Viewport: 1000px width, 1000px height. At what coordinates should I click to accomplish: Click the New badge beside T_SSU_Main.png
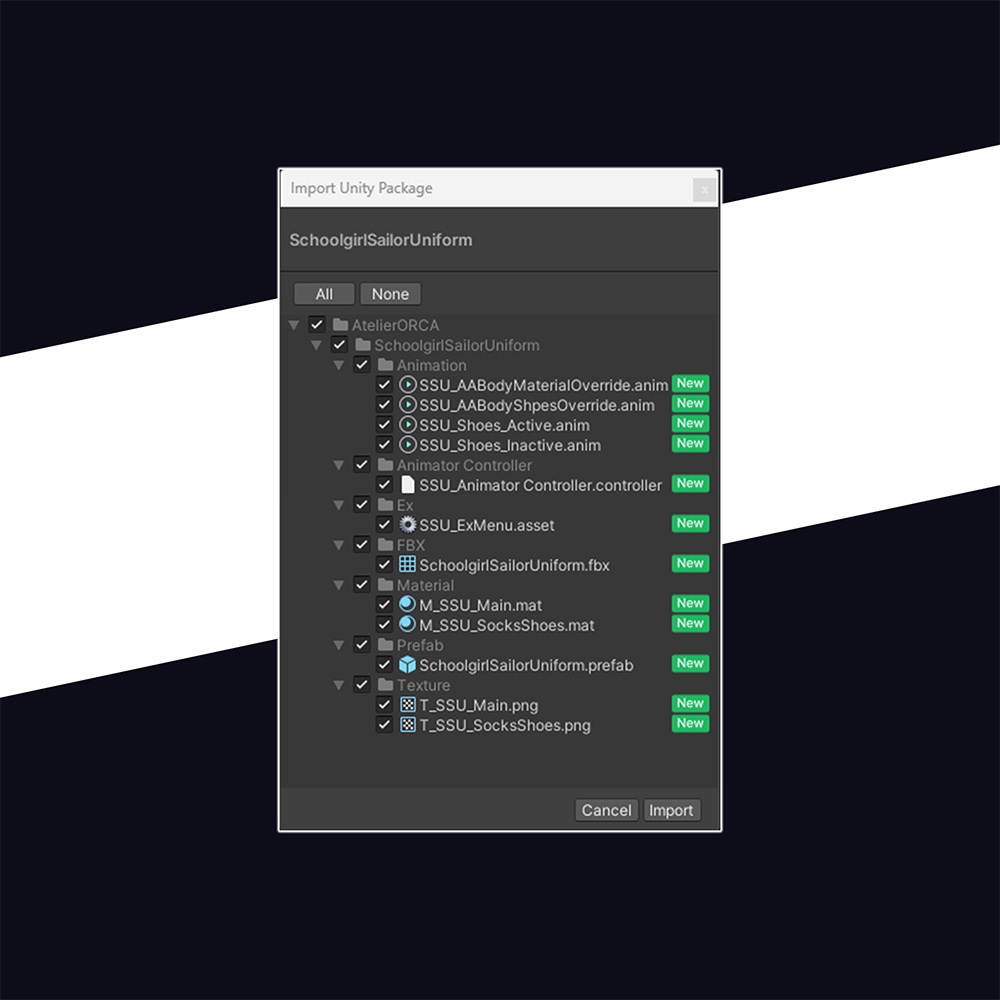point(690,703)
